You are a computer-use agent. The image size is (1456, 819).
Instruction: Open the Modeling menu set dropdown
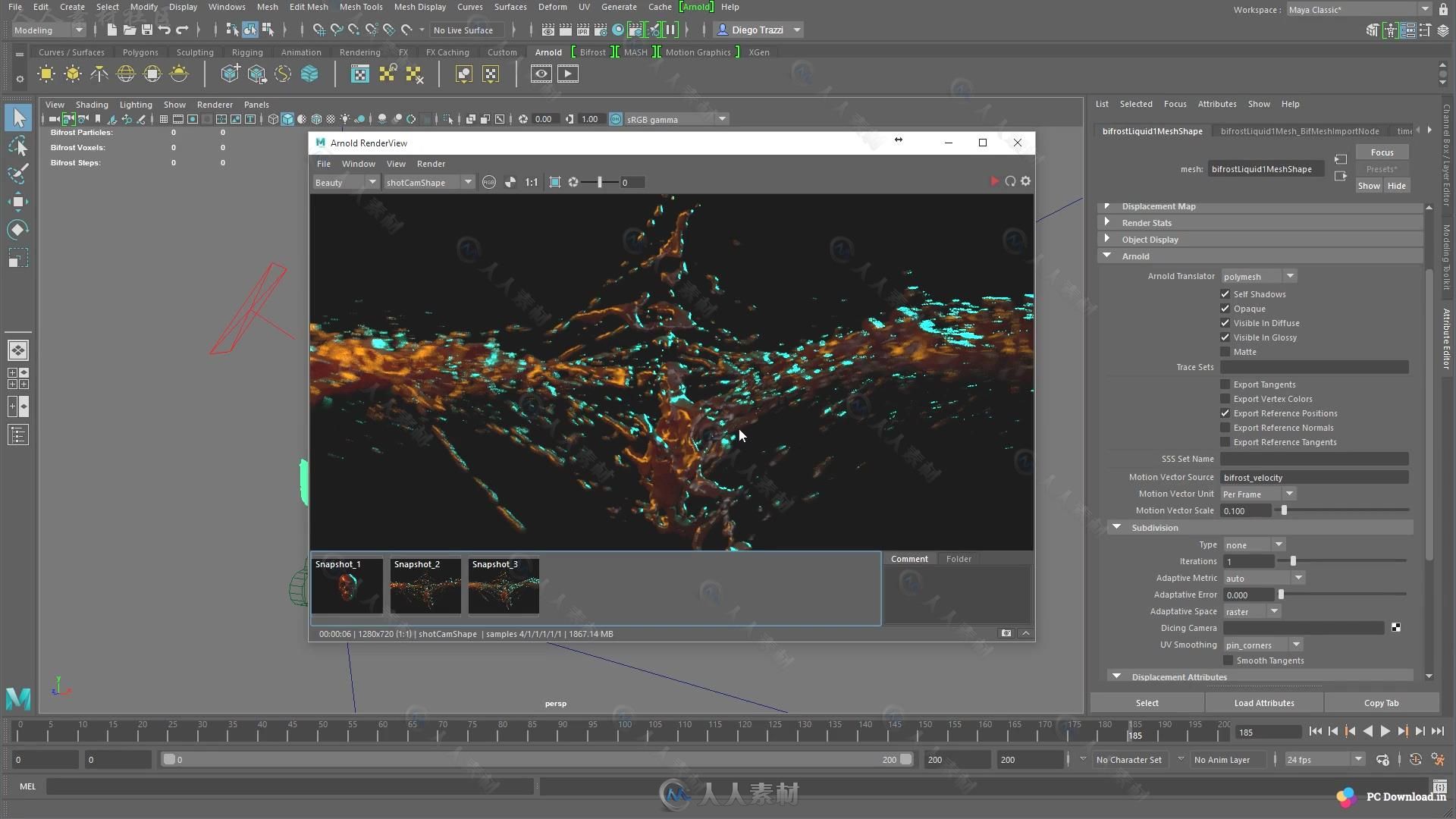[49, 30]
